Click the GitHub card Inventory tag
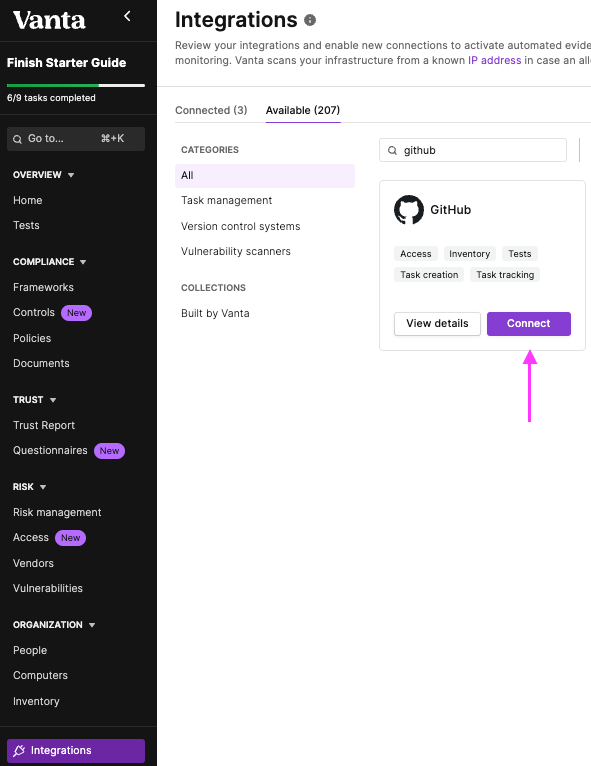The image size is (591, 766). pos(469,254)
